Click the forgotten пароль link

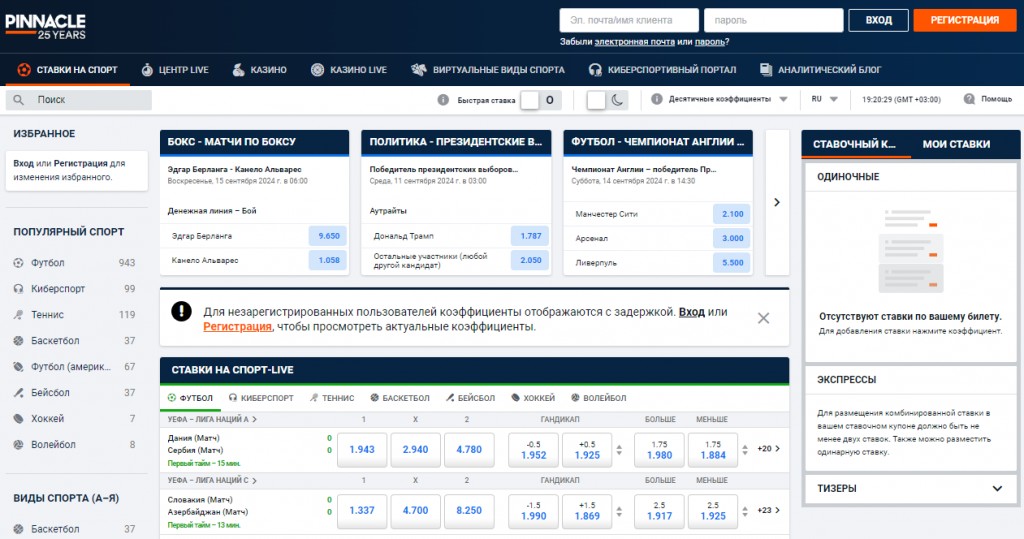pyautogui.click(x=709, y=42)
